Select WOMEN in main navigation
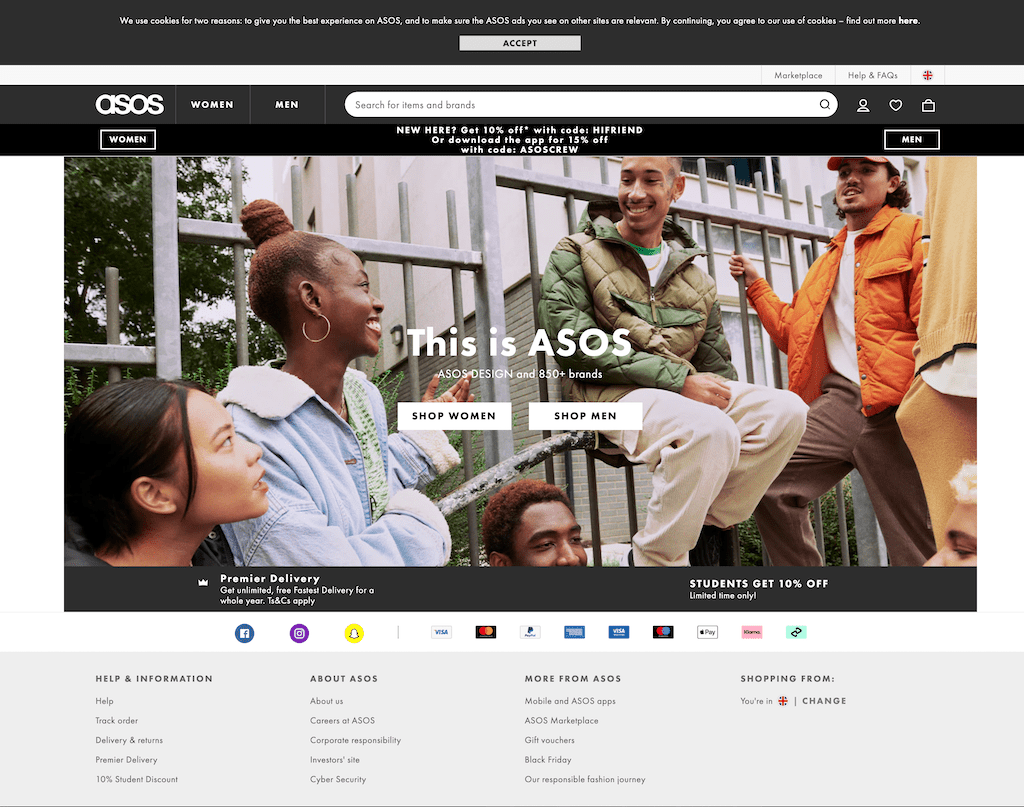The height and width of the screenshot is (807, 1024). coord(212,104)
